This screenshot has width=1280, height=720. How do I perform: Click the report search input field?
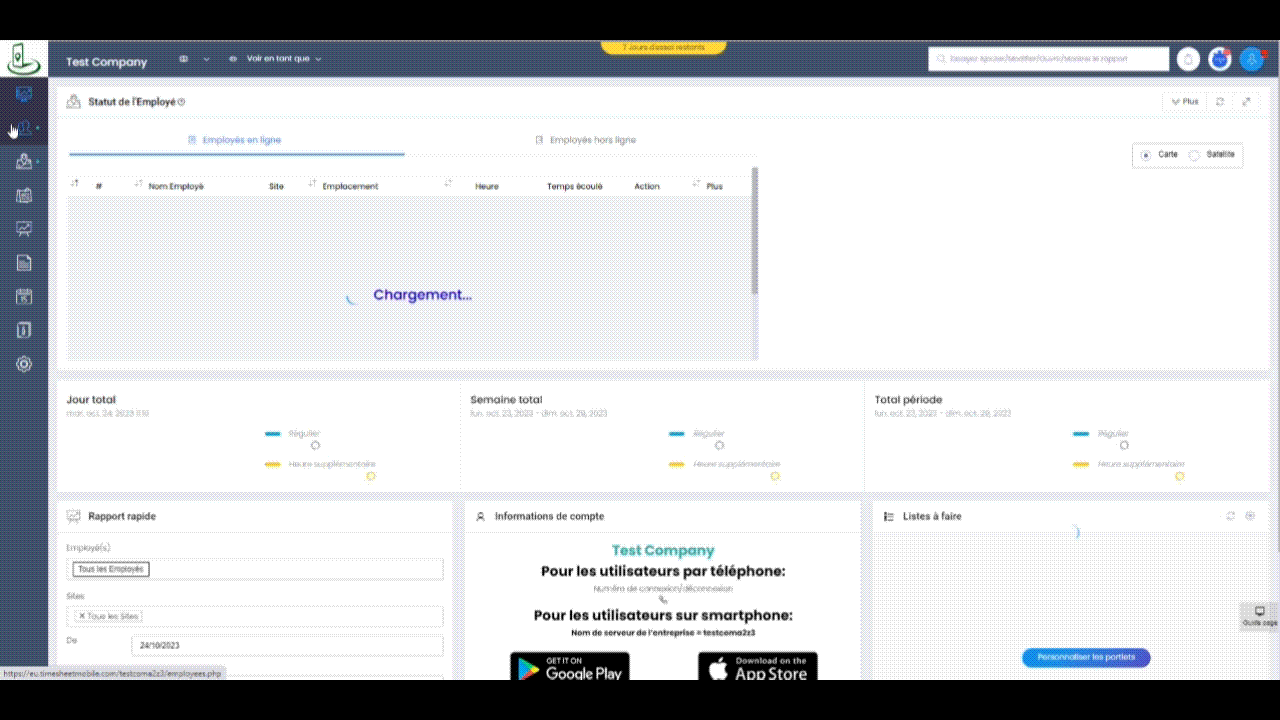click(x=1048, y=59)
